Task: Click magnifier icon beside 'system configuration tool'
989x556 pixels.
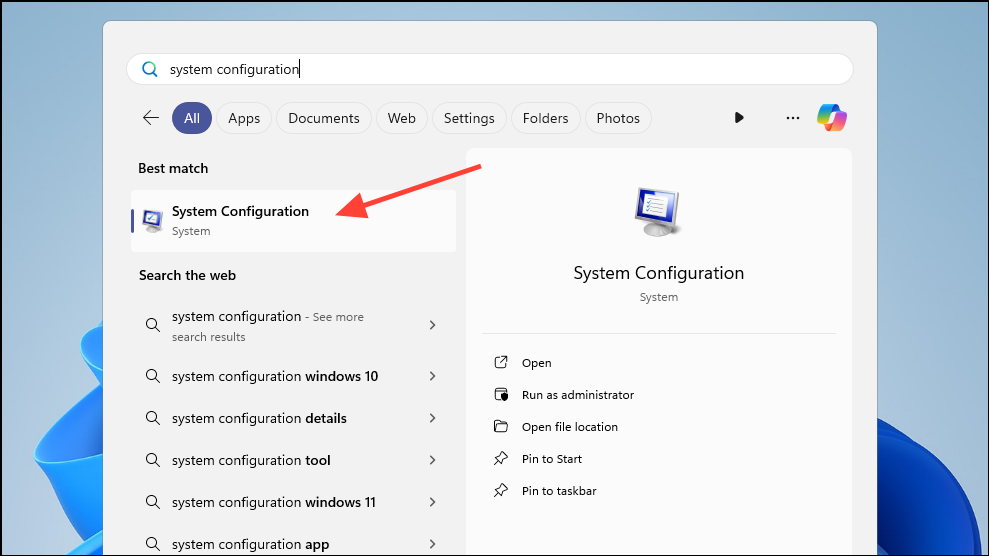Action: (x=153, y=460)
